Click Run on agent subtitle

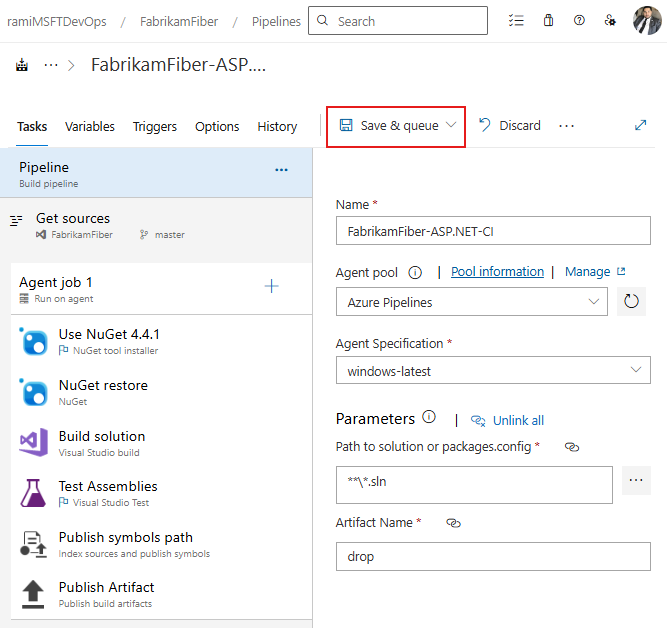click(x=64, y=299)
